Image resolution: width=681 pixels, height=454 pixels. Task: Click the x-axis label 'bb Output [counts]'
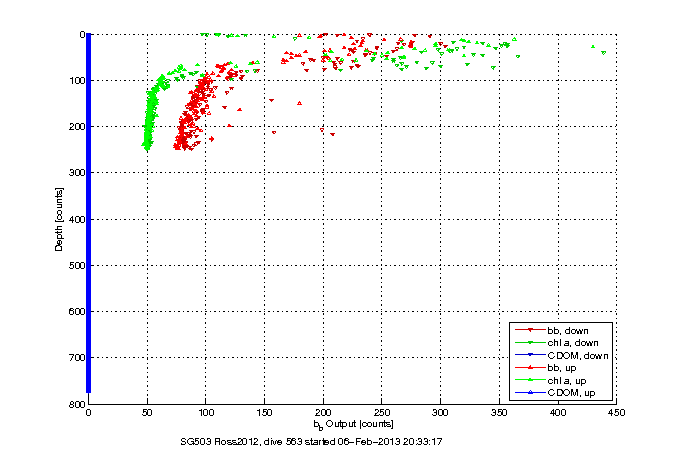(353, 424)
